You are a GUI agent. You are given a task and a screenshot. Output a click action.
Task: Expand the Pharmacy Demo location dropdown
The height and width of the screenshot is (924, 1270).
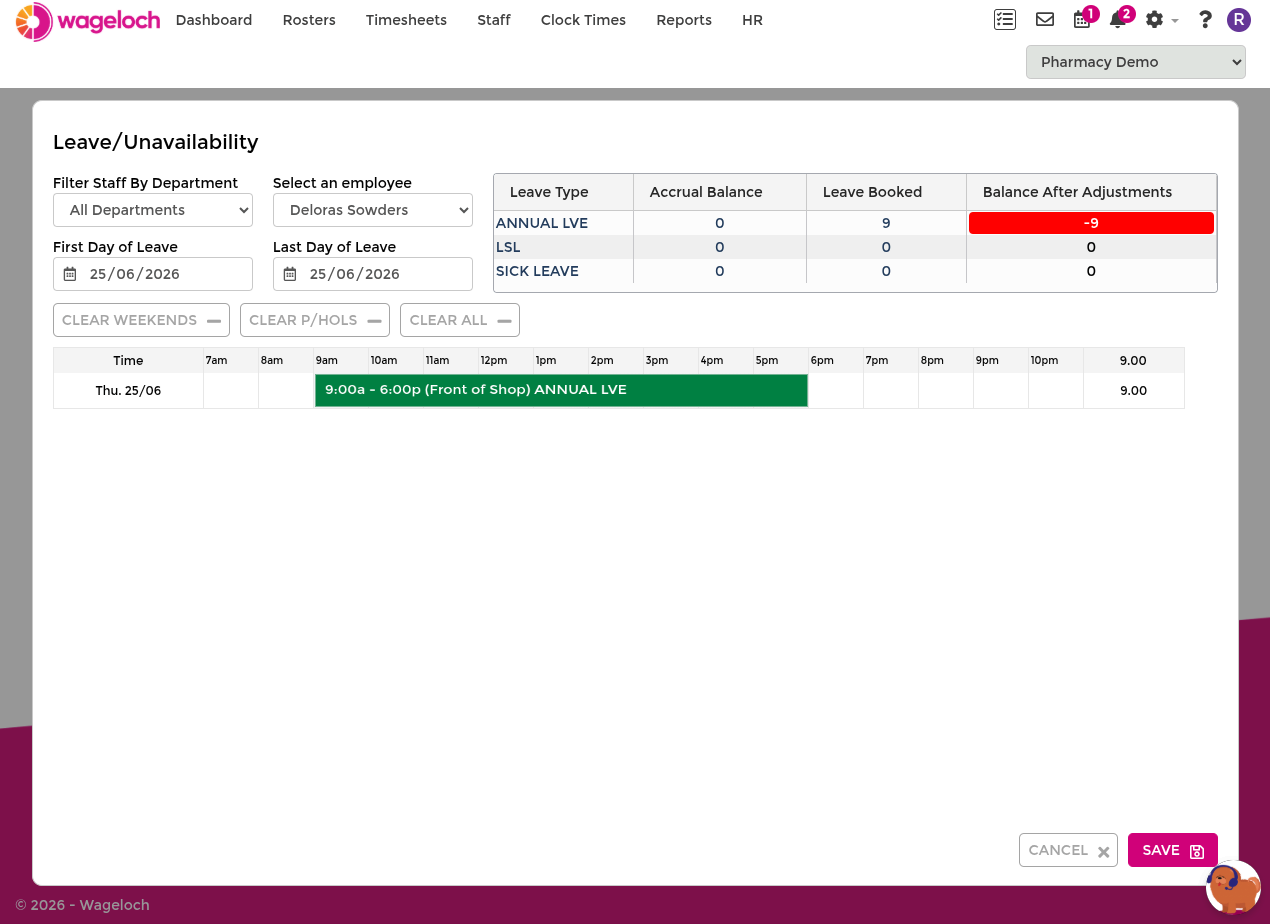tap(1136, 62)
